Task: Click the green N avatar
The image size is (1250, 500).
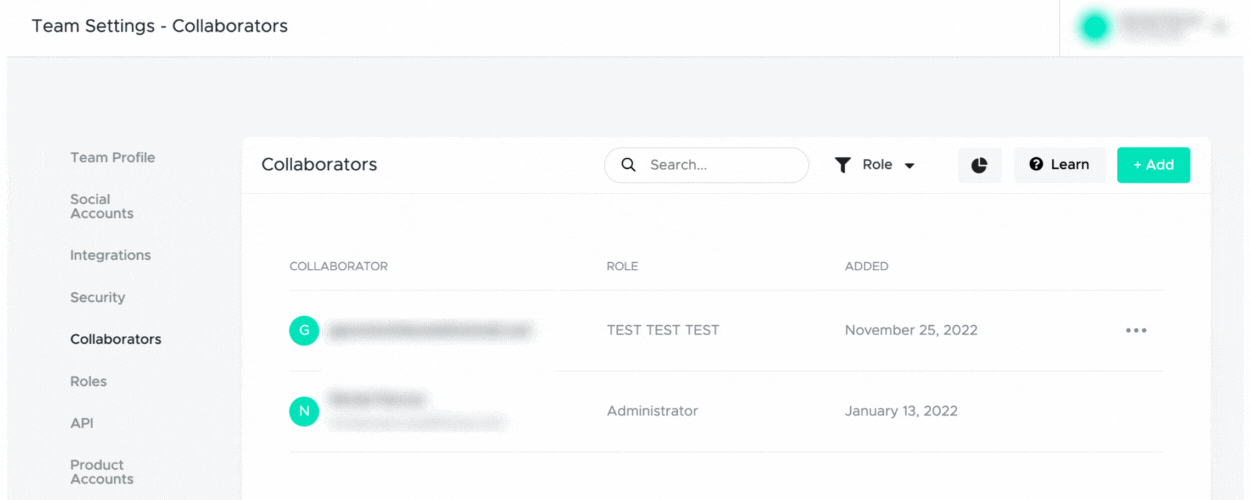Action: point(304,411)
